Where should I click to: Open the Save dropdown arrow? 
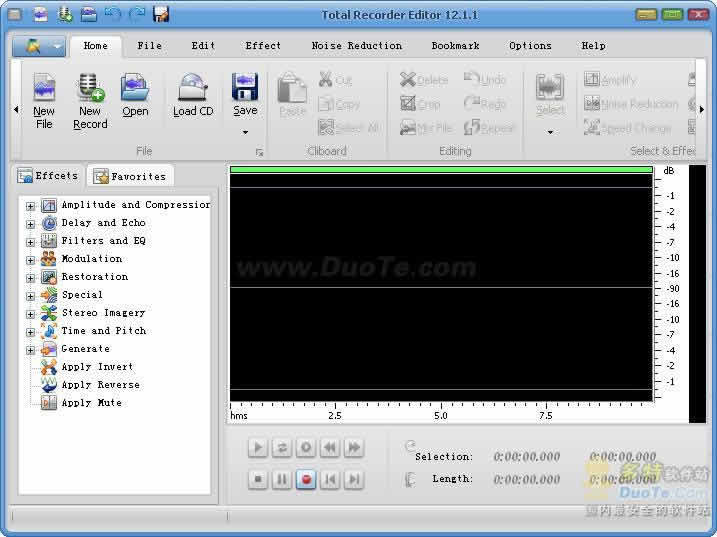pos(246,132)
